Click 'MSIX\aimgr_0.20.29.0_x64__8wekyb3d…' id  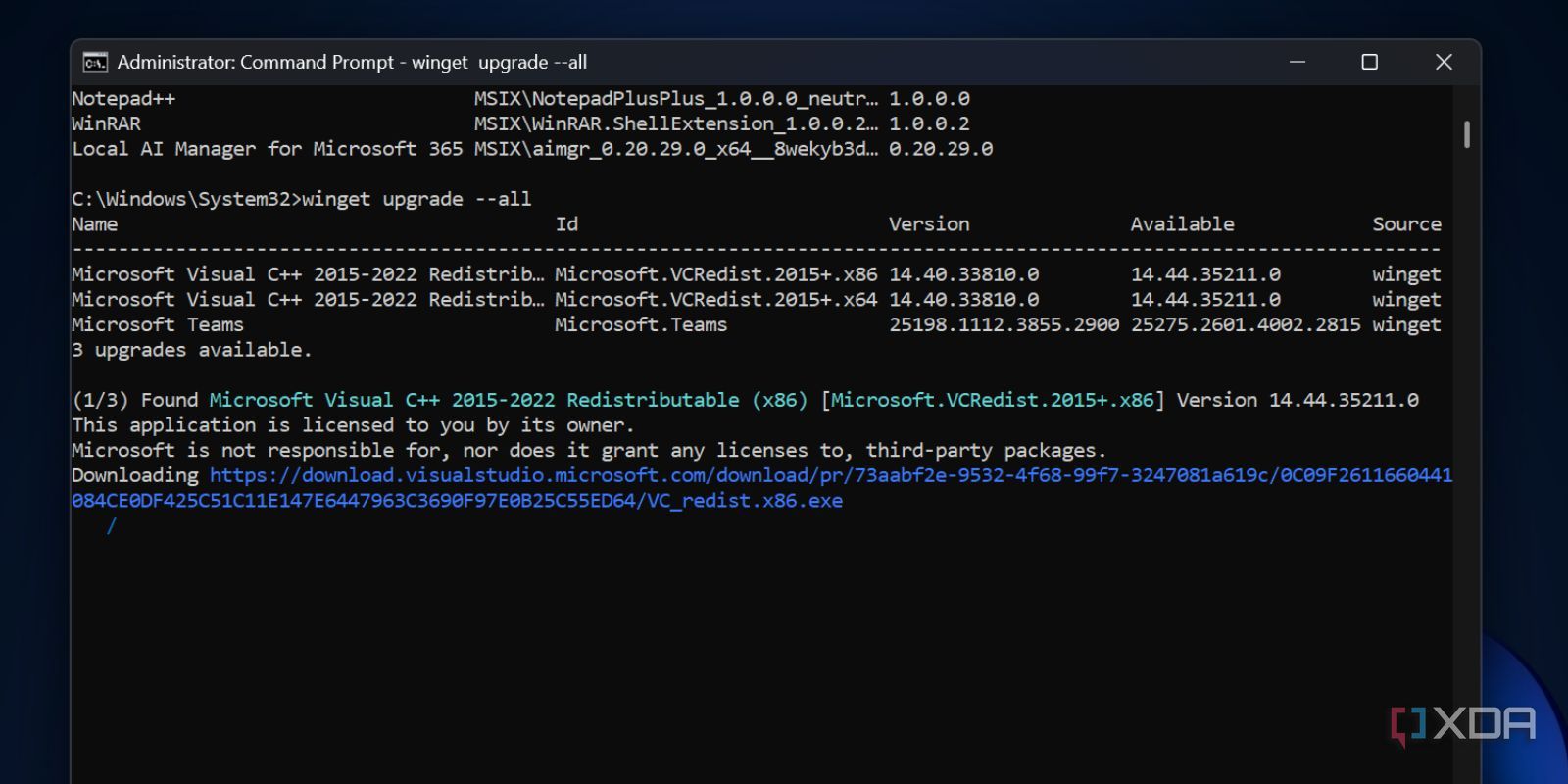(x=676, y=149)
